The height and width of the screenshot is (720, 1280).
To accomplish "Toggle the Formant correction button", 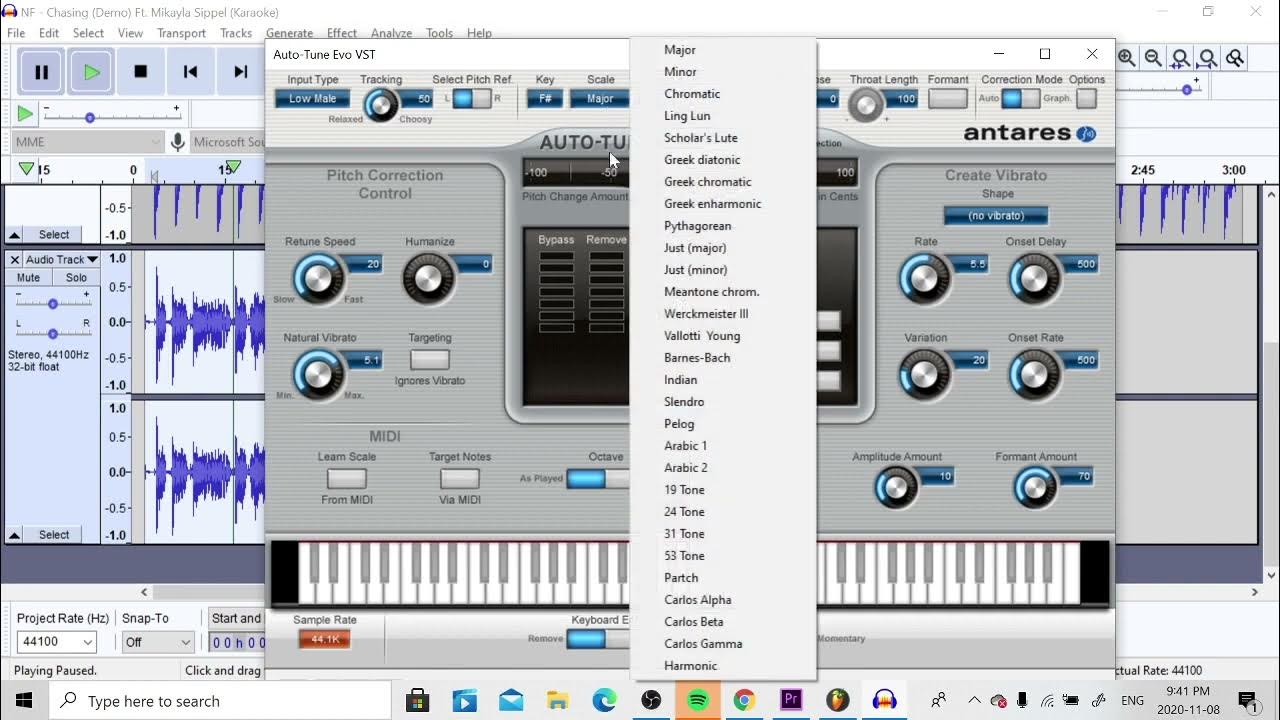I will tap(947, 99).
